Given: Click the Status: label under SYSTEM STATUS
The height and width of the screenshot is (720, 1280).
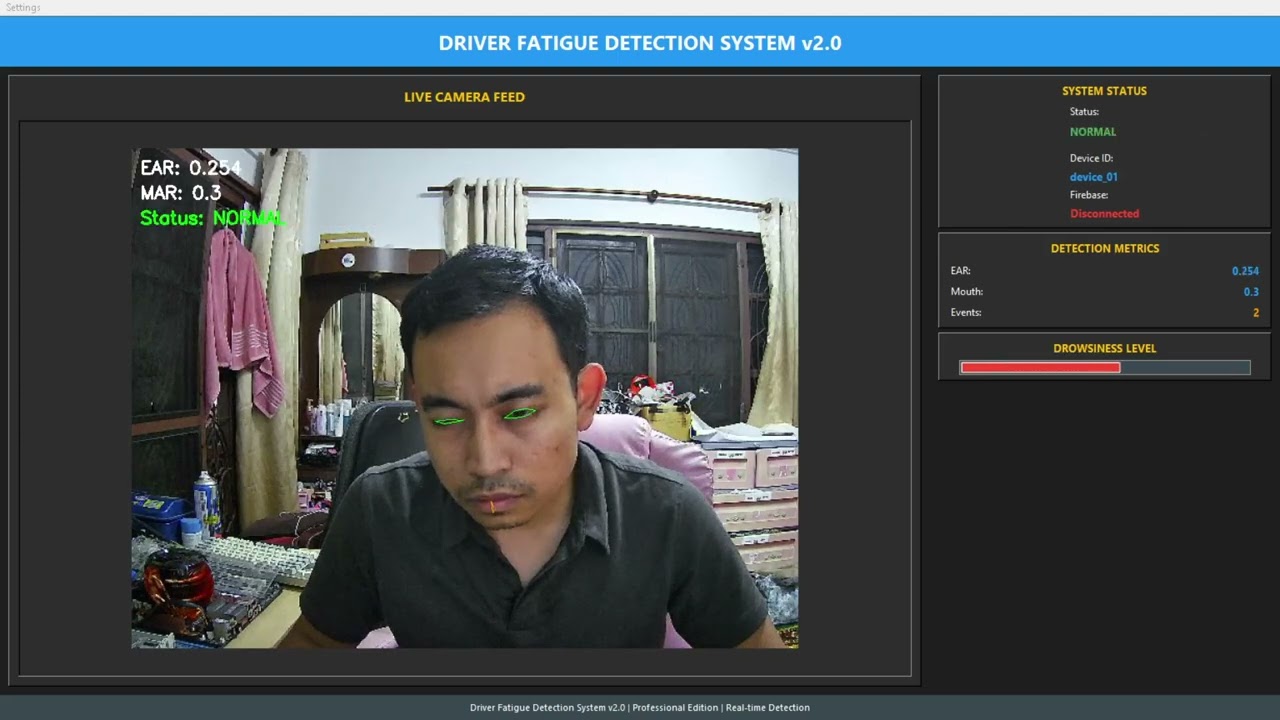Looking at the screenshot, I should coord(1083,111).
